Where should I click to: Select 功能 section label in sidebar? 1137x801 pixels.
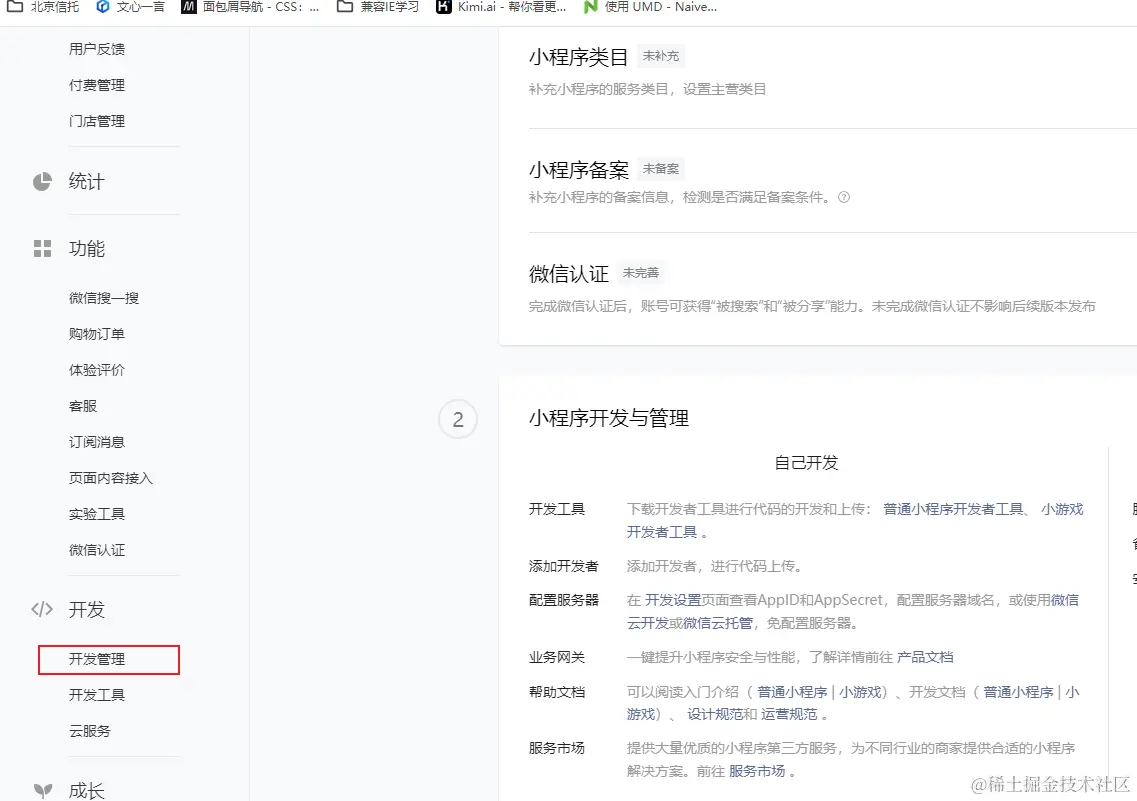point(86,249)
